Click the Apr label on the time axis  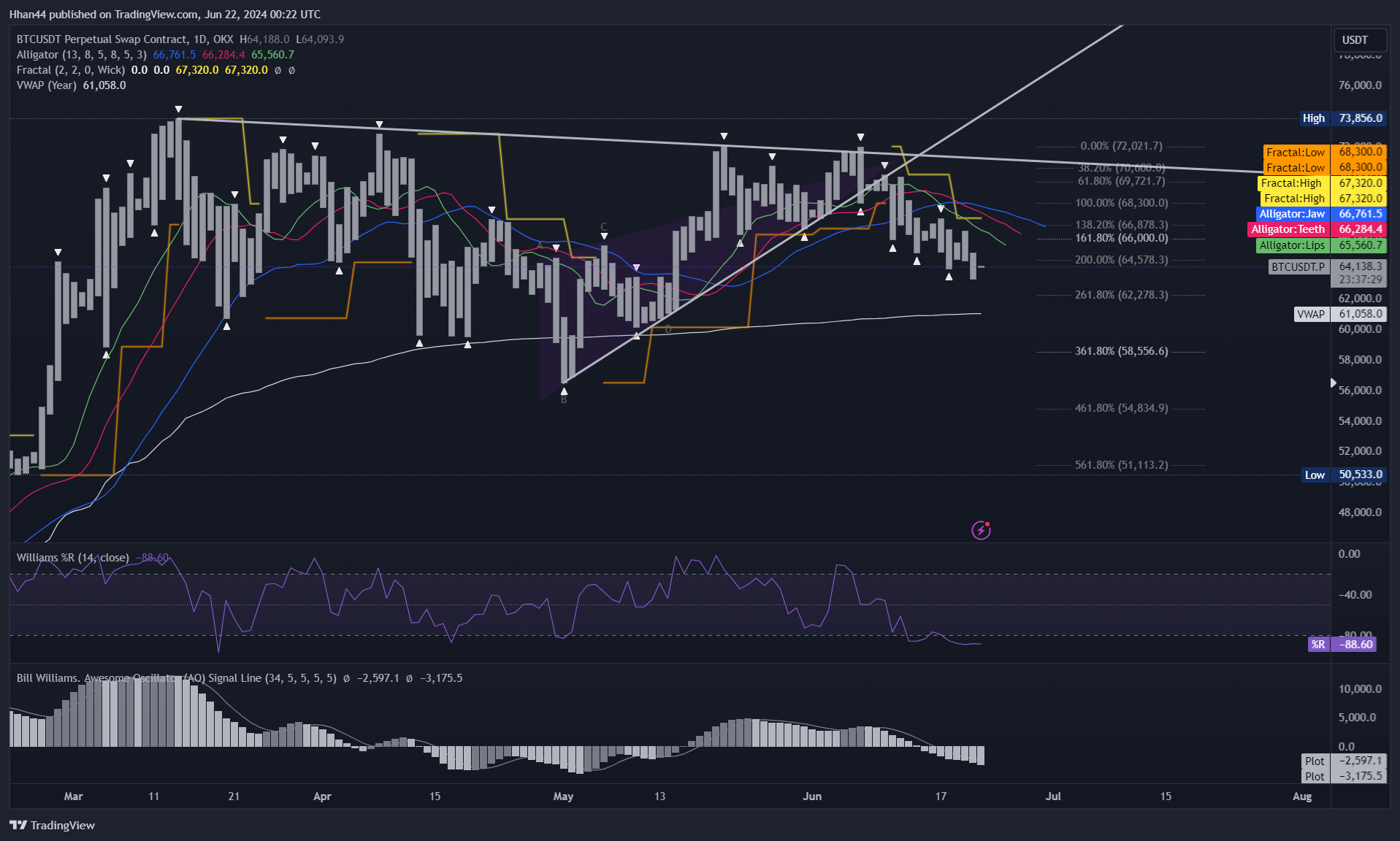click(322, 796)
